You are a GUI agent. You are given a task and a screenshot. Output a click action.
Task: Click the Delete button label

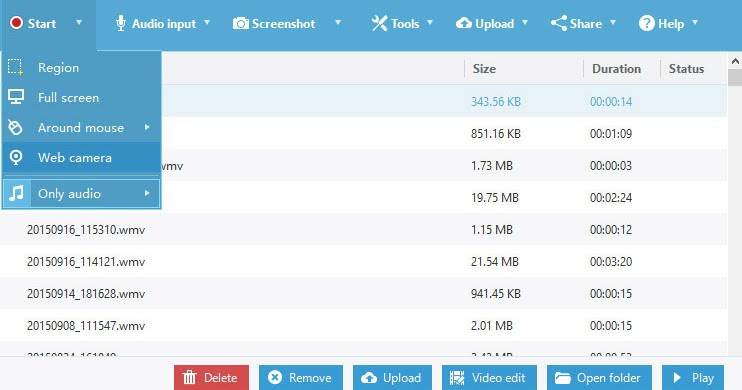tap(221, 378)
